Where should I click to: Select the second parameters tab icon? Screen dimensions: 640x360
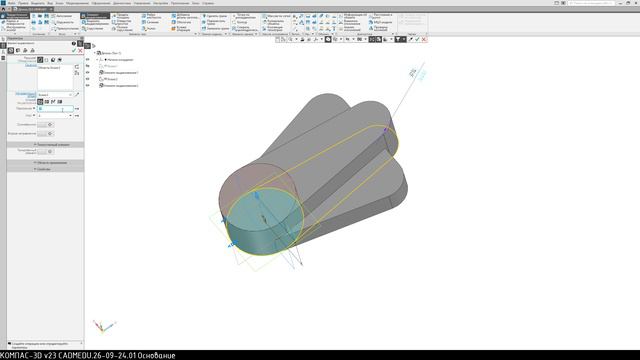[18, 50]
